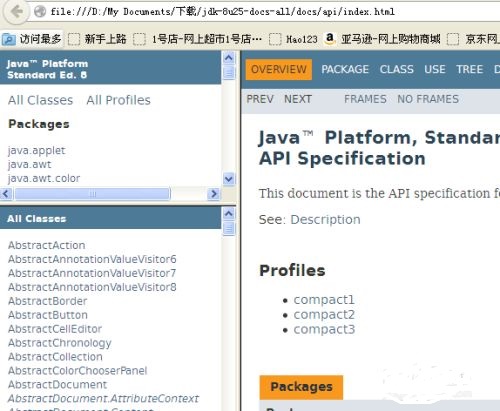
Task: Click the packages frame horizontal scrollbar thumb
Action: (93, 194)
